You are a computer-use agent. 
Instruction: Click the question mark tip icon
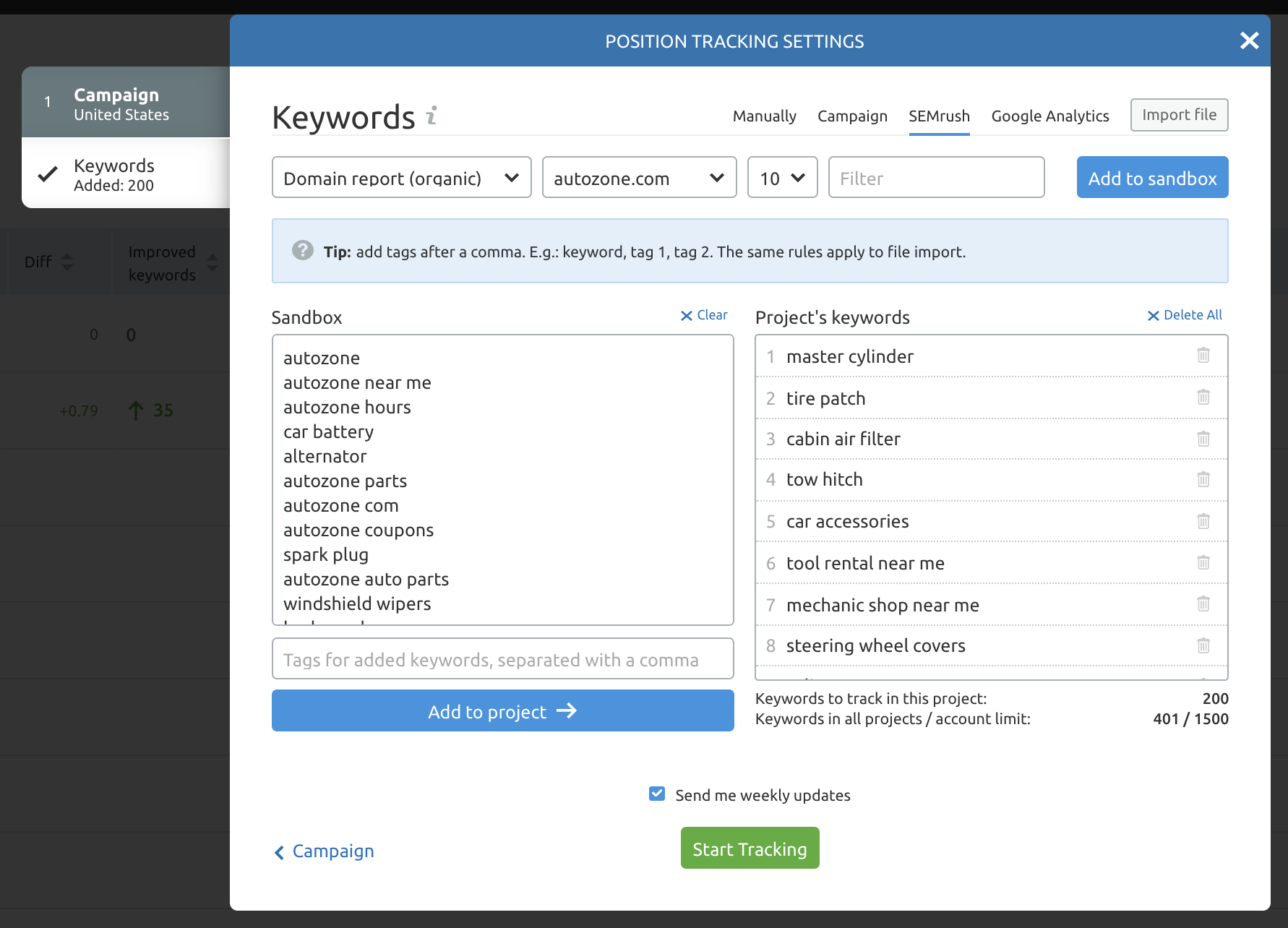[x=302, y=250]
